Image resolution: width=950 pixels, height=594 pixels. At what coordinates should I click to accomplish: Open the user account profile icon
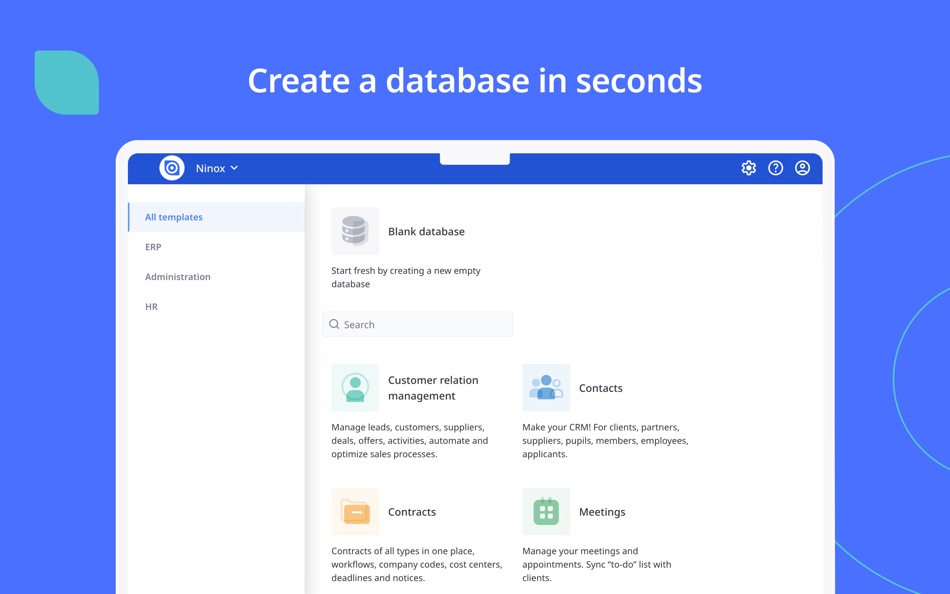pyautogui.click(x=802, y=168)
